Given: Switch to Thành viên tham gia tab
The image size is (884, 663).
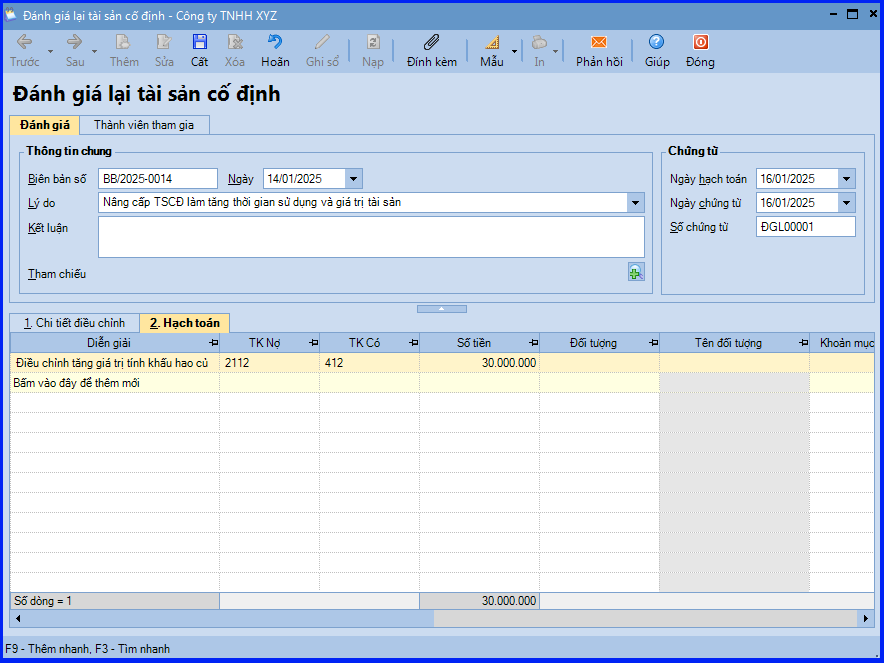Looking at the screenshot, I should [144, 125].
